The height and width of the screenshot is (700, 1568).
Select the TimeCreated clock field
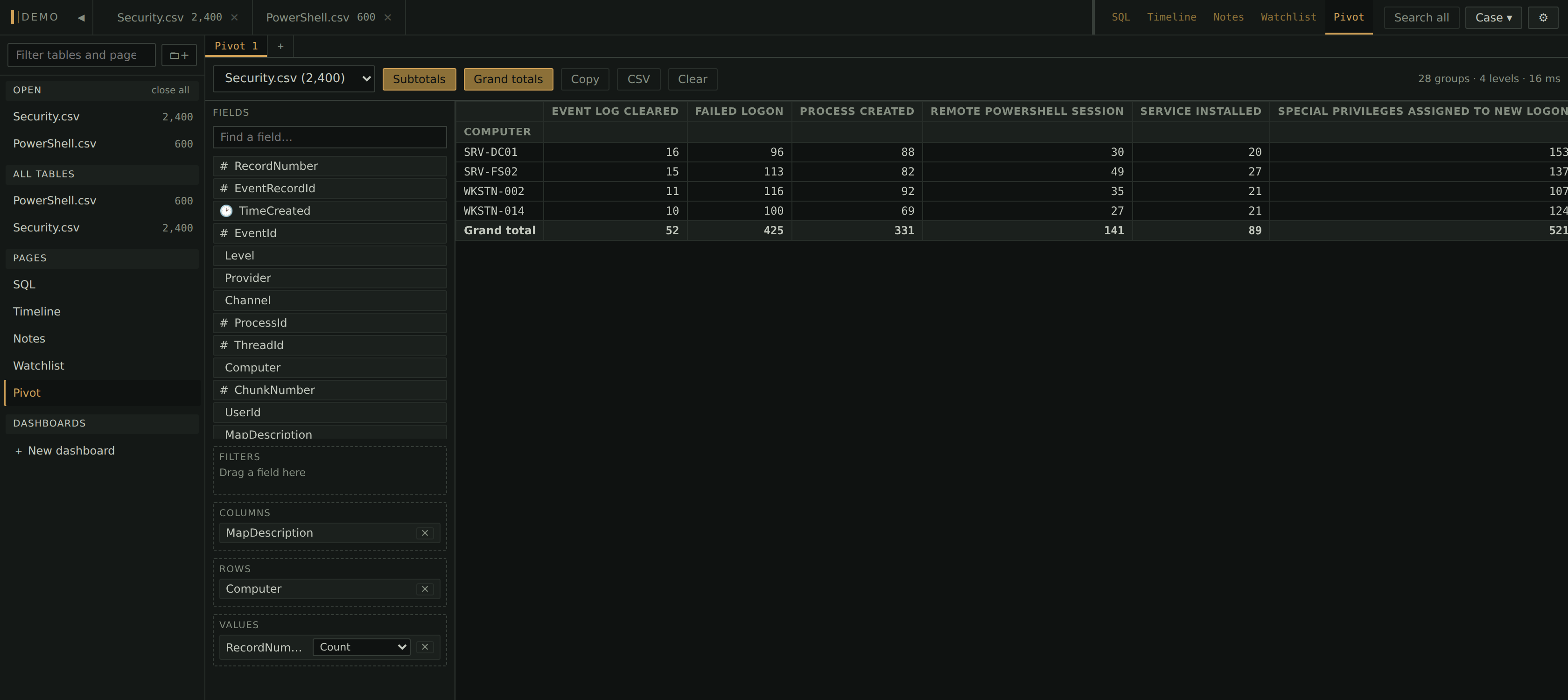(329, 210)
